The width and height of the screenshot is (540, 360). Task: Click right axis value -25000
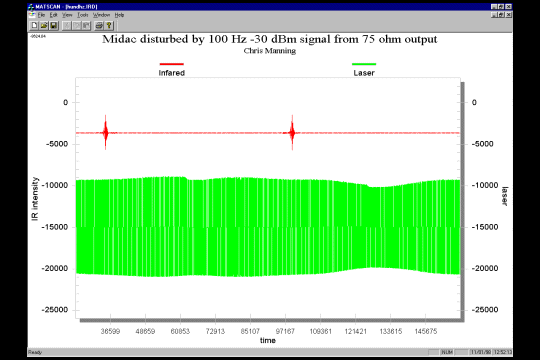[485, 310]
